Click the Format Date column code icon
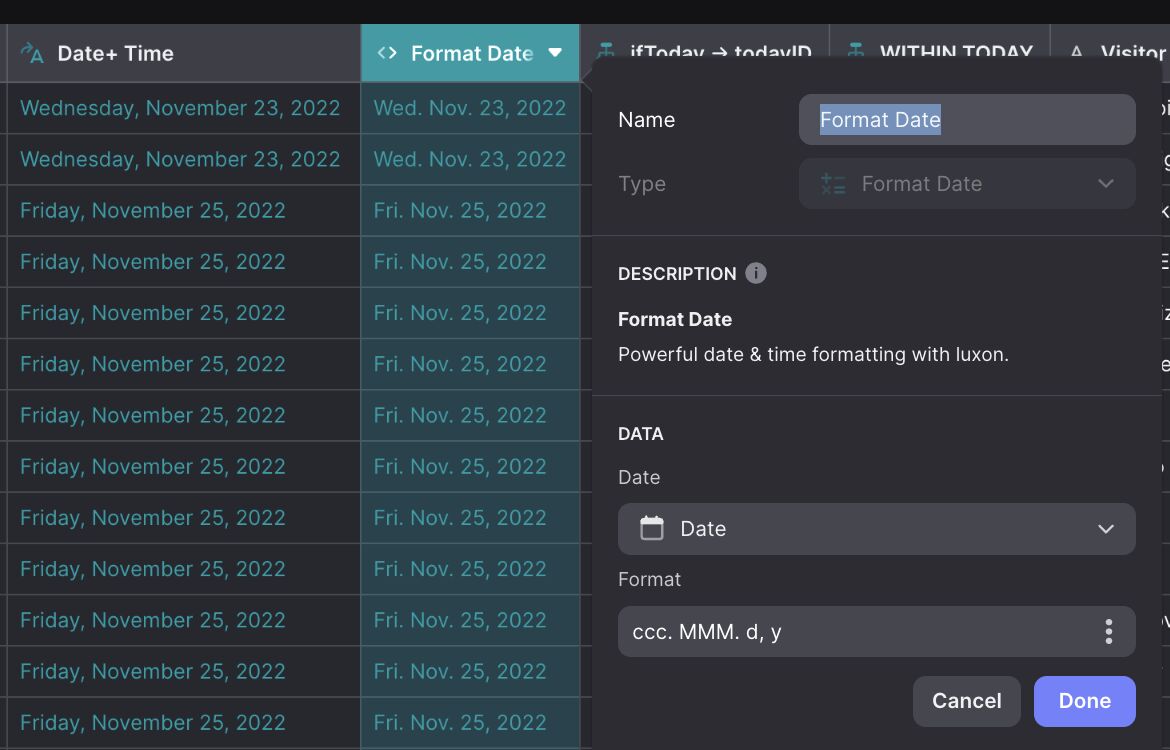Screen dimensions: 1170x750 tap(387, 53)
